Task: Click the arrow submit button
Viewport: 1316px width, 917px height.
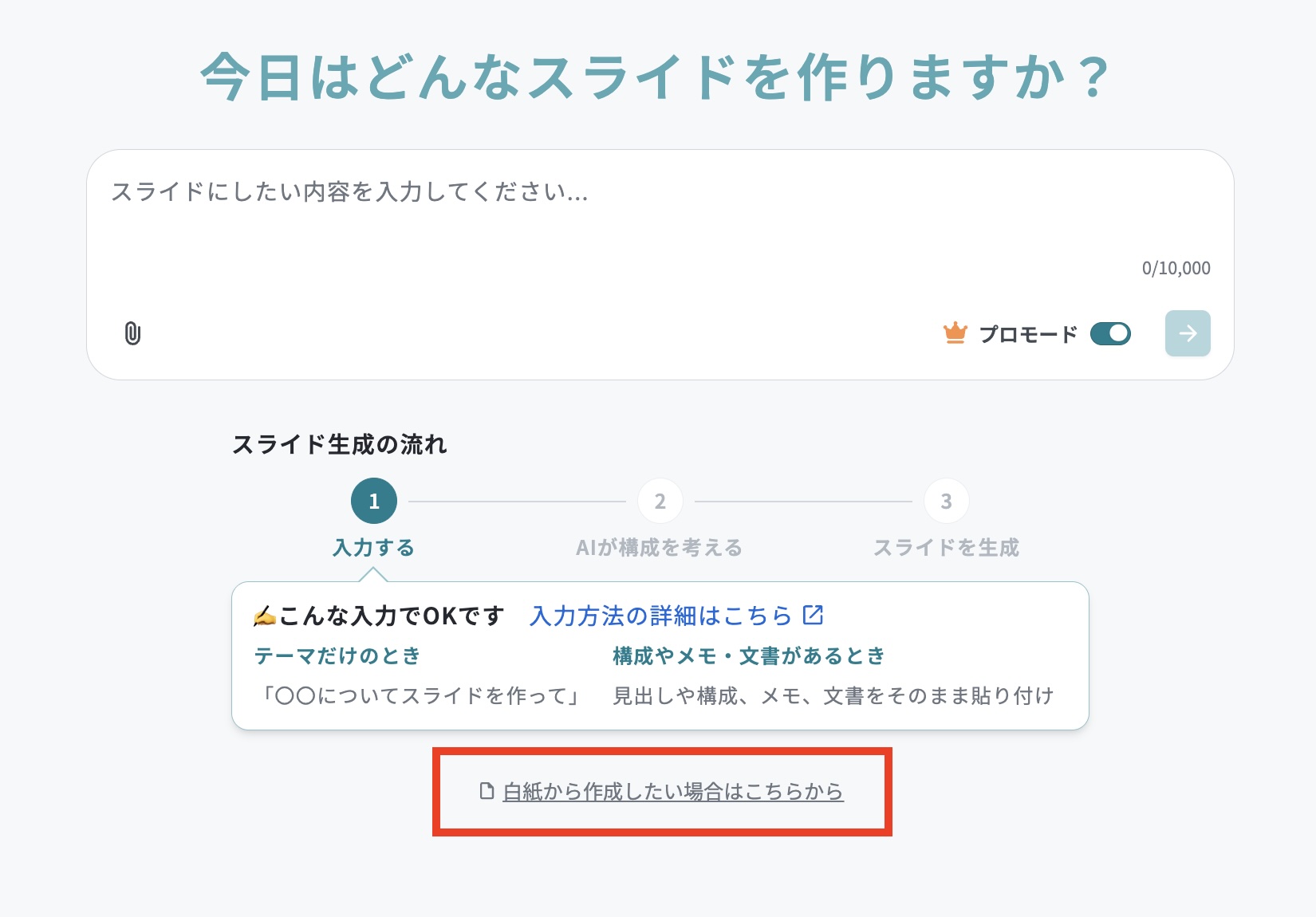Action: tap(1188, 333)
